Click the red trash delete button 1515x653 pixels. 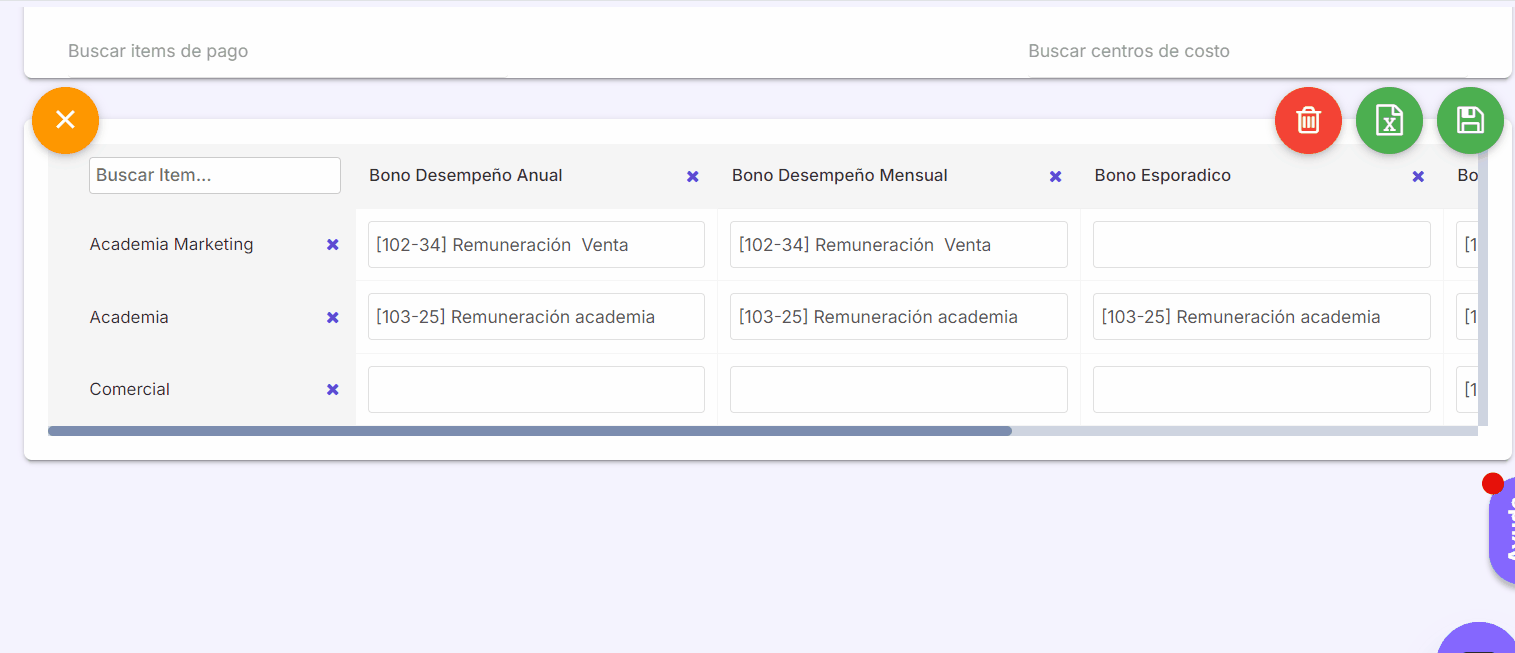[1308, 120]
